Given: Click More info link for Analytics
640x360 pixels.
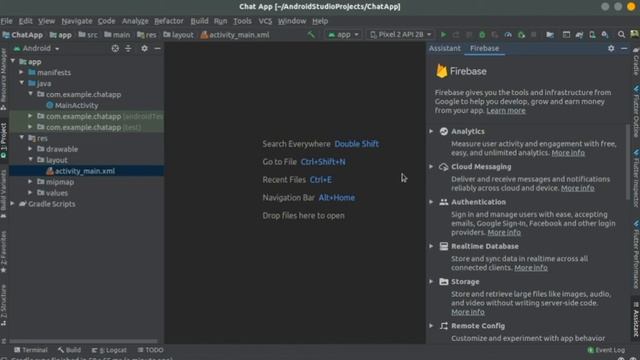Looking at the screenshot, I should [x=568, y=153].
